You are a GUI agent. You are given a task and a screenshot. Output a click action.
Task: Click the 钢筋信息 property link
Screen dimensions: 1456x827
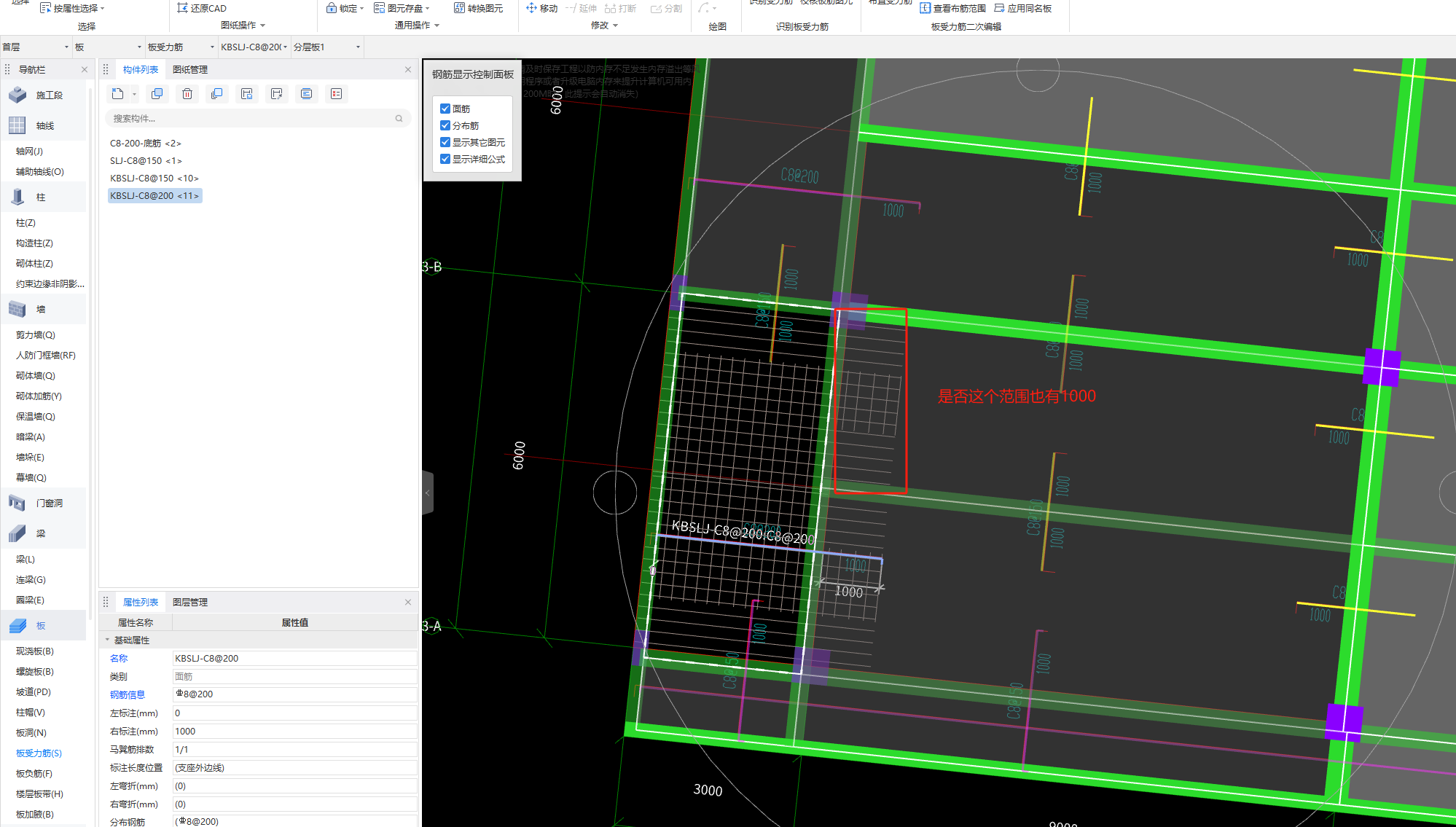point(128,694)
